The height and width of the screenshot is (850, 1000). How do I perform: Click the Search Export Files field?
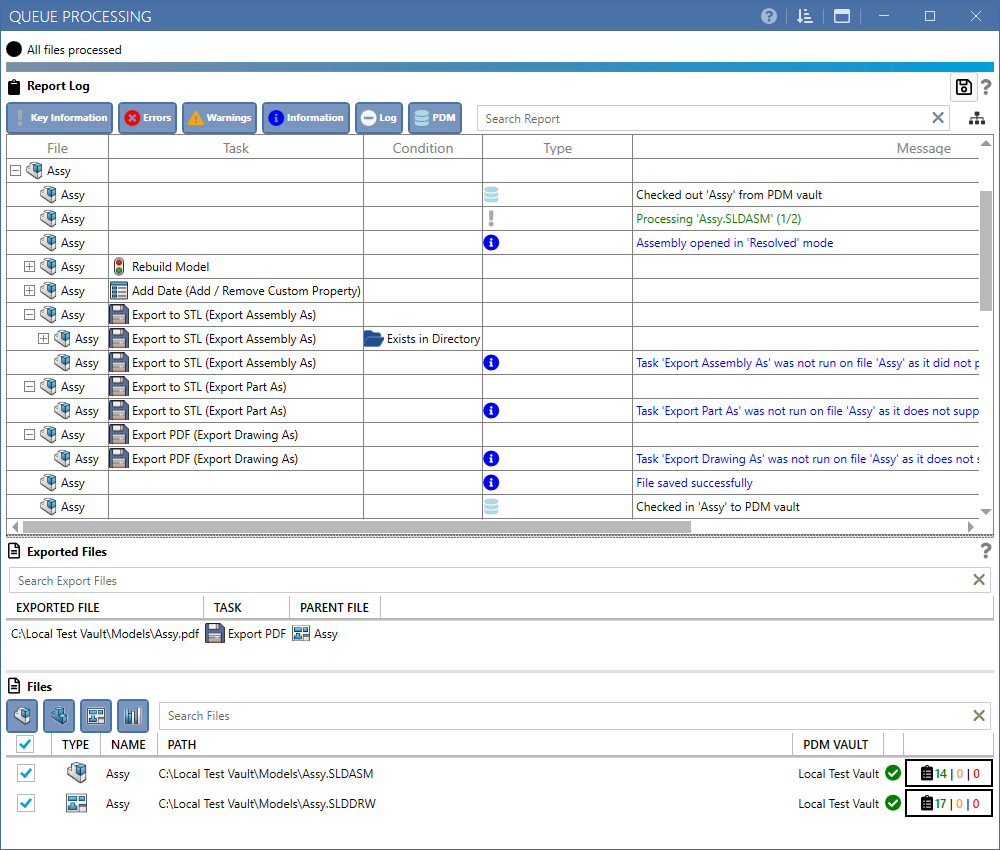(491, 581)
